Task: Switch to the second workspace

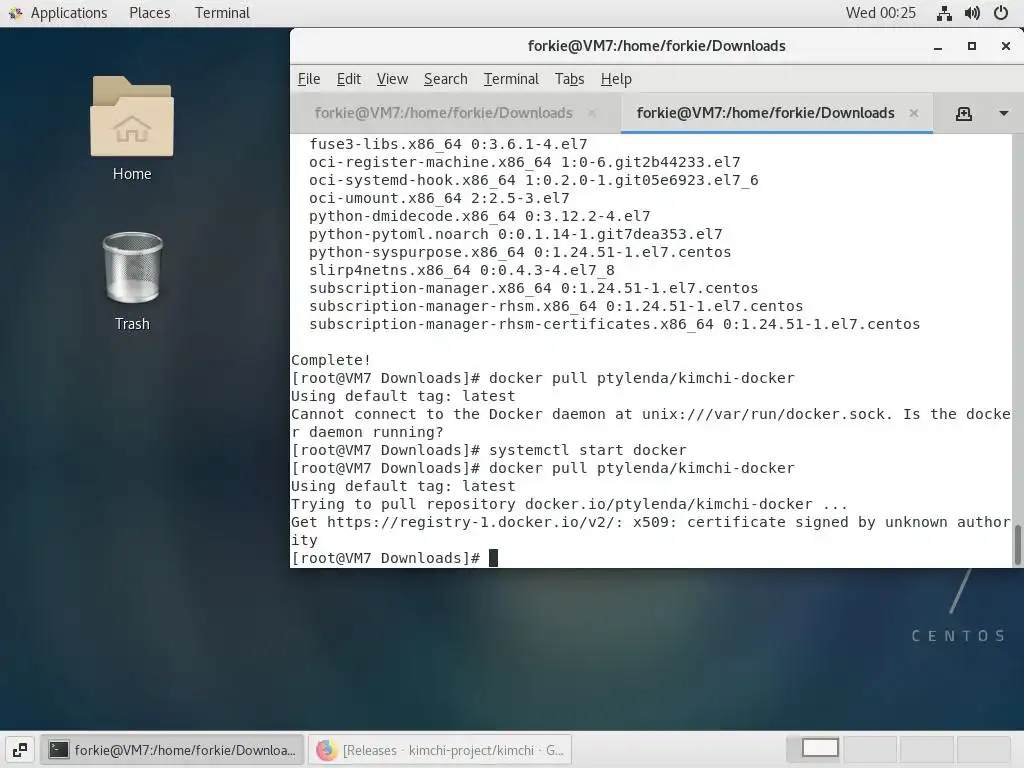Action: click(871, 750)
